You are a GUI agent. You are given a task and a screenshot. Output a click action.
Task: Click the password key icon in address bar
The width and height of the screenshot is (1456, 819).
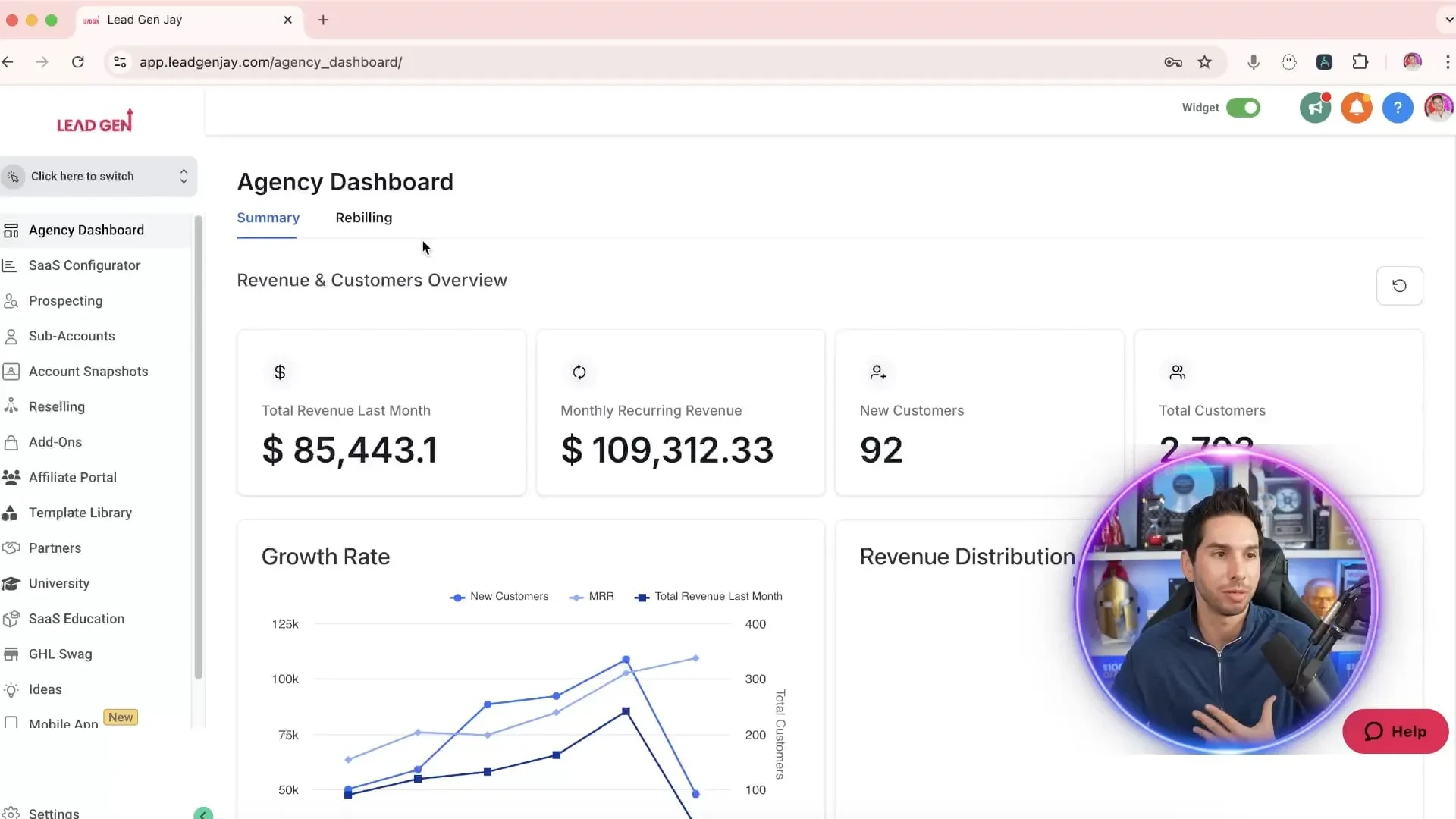[x=1173, y=62]
